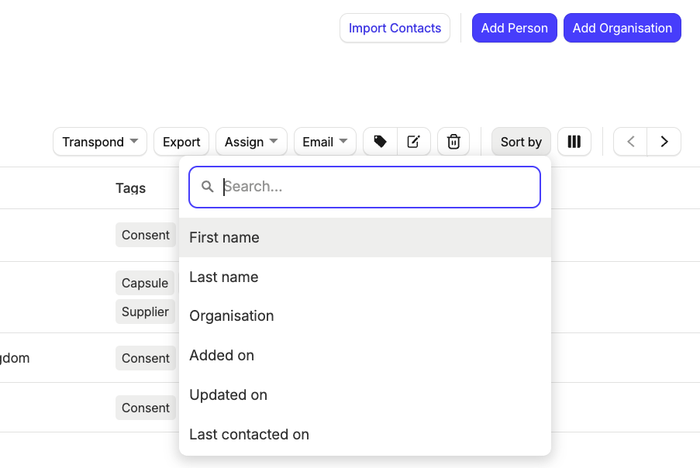
Task: Click the edit pencil icon
Action: [x=413, y=142]
